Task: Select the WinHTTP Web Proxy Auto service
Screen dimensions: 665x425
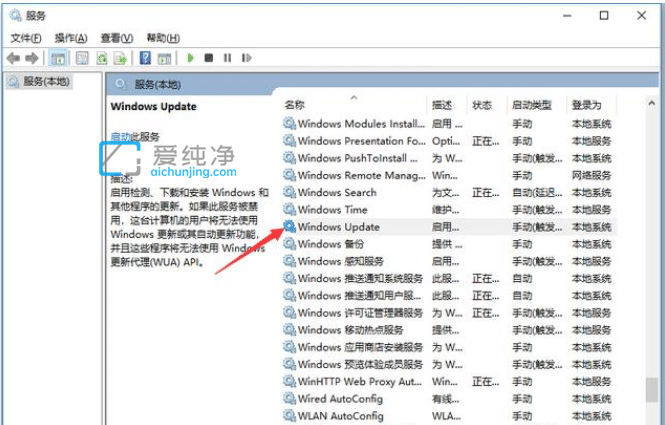Action: coord(448,381)
